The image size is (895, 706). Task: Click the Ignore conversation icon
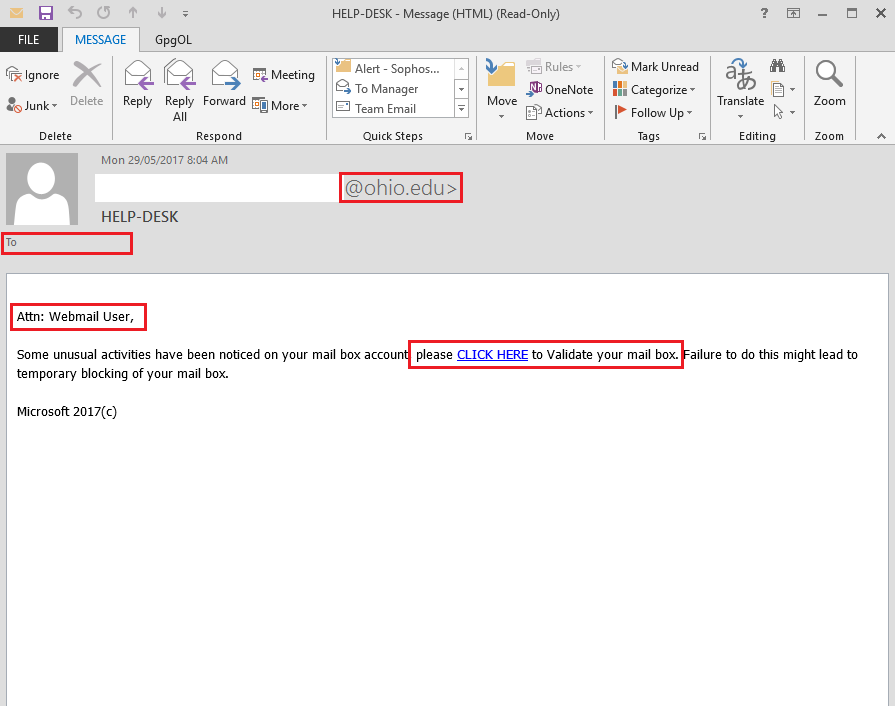click(x=33, y=75)
